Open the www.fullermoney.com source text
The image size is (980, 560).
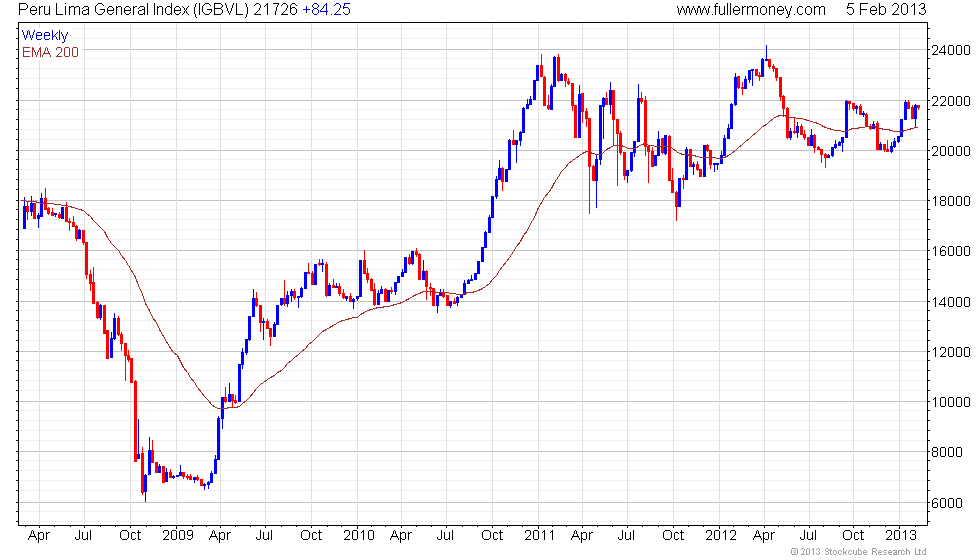[x=751, y=9]
